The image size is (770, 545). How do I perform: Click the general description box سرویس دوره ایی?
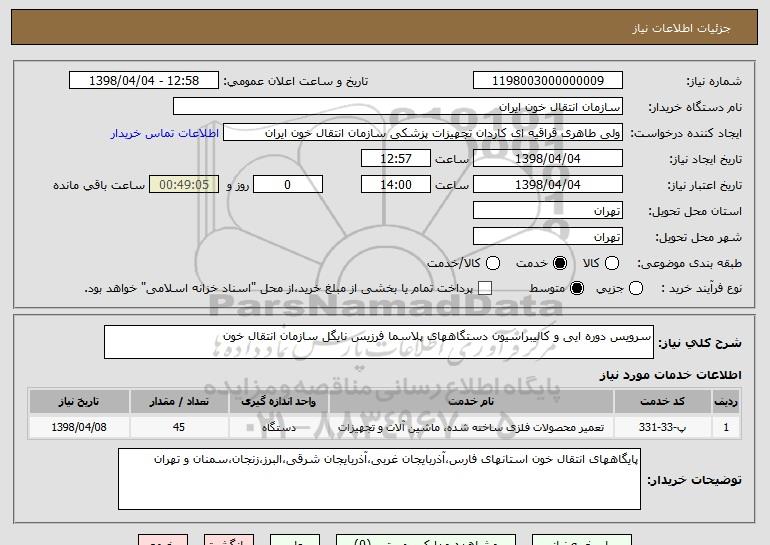point(379,342)
